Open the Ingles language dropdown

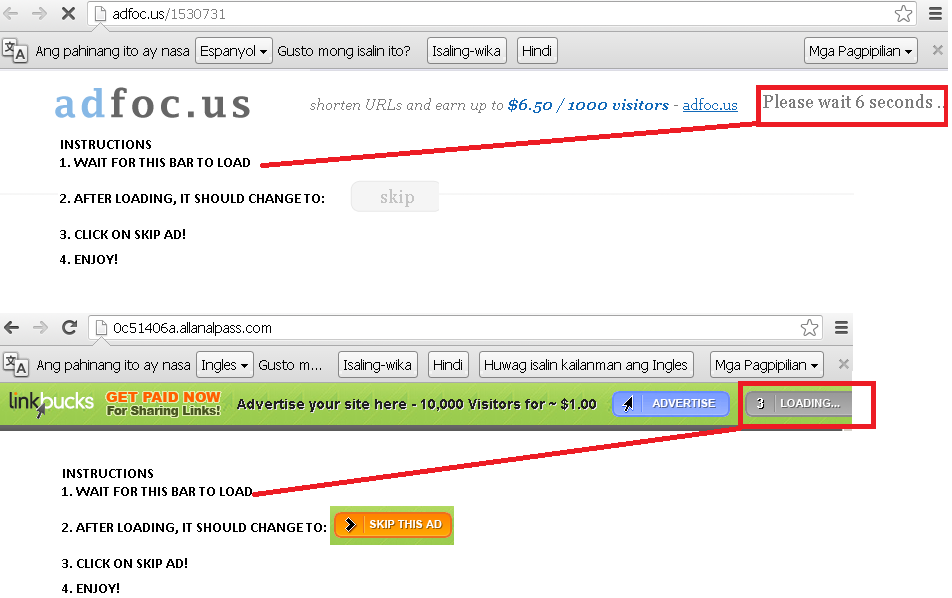tap(225, 365)
